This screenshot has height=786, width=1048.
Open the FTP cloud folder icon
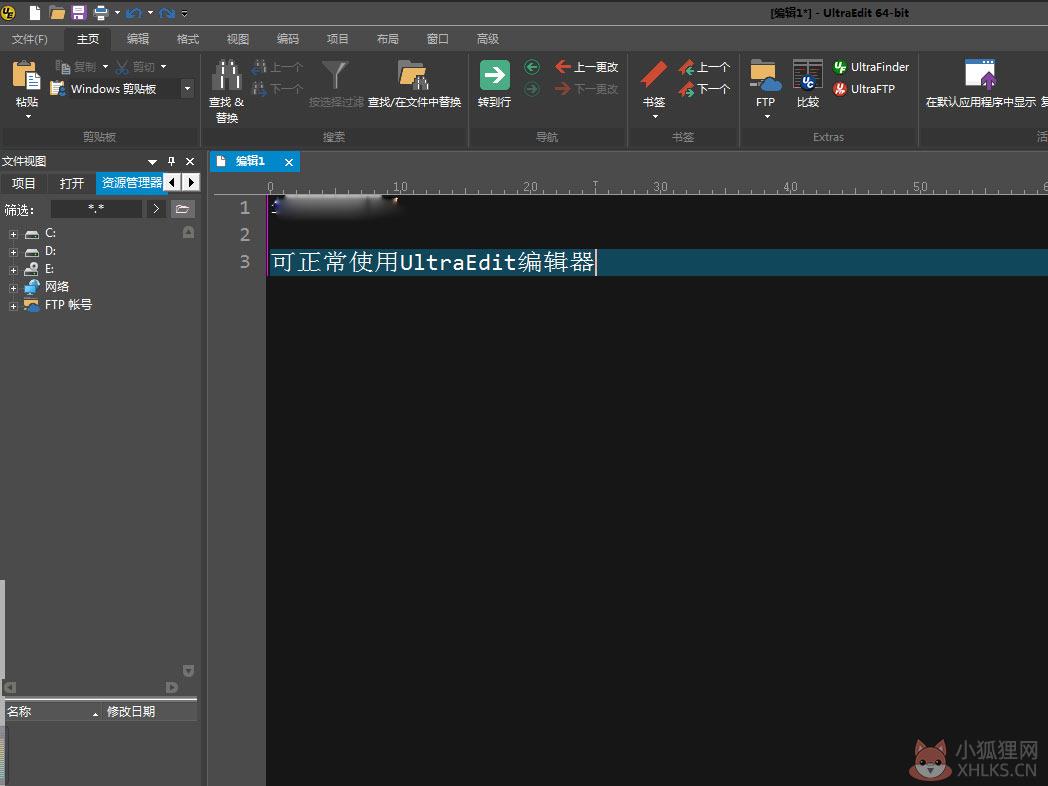[x=765, y=75]
